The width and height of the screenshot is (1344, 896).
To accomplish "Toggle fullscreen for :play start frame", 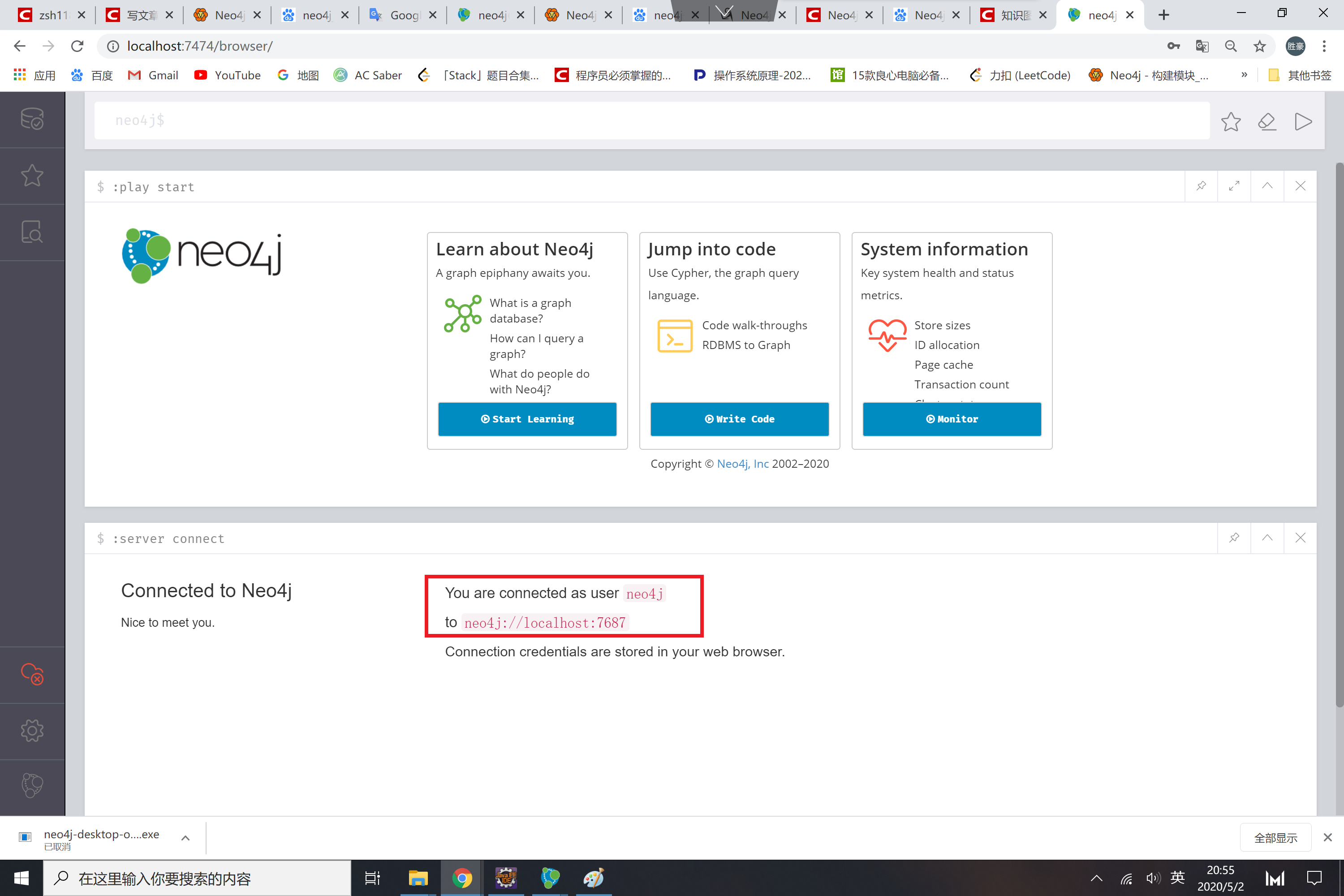I will pyautogui.click(x=1234, y=186).
